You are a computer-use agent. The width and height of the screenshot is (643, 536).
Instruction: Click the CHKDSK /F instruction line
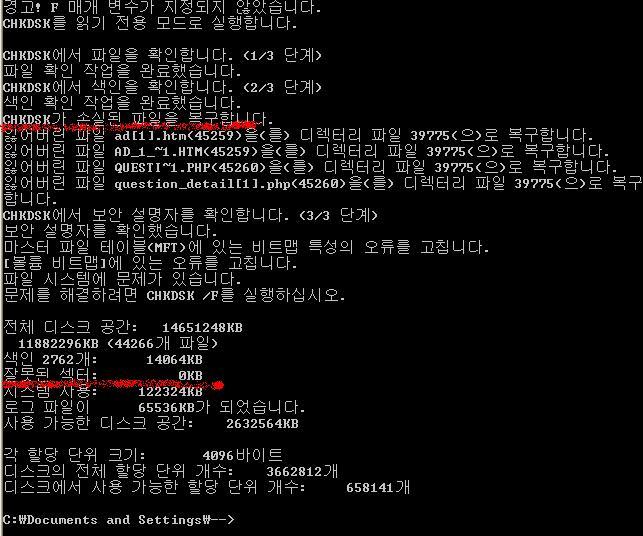(x=174, y=295)
